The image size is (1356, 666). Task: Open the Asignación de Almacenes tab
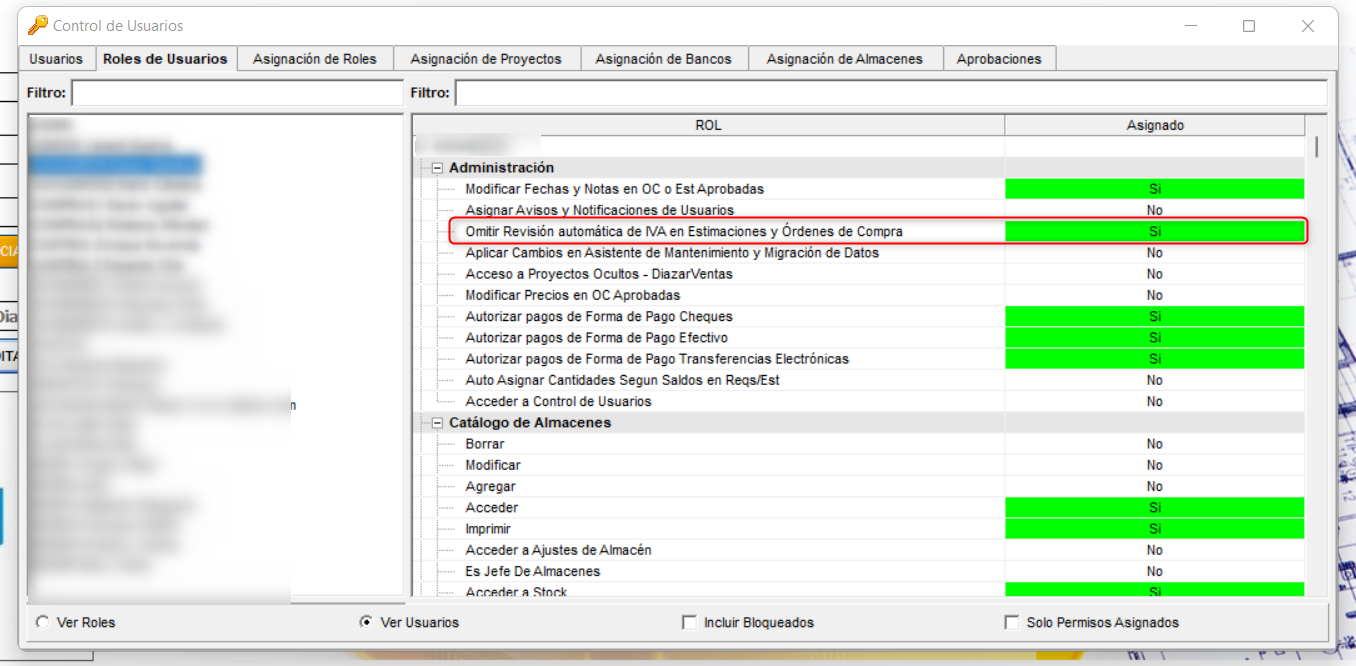point(845,58)
